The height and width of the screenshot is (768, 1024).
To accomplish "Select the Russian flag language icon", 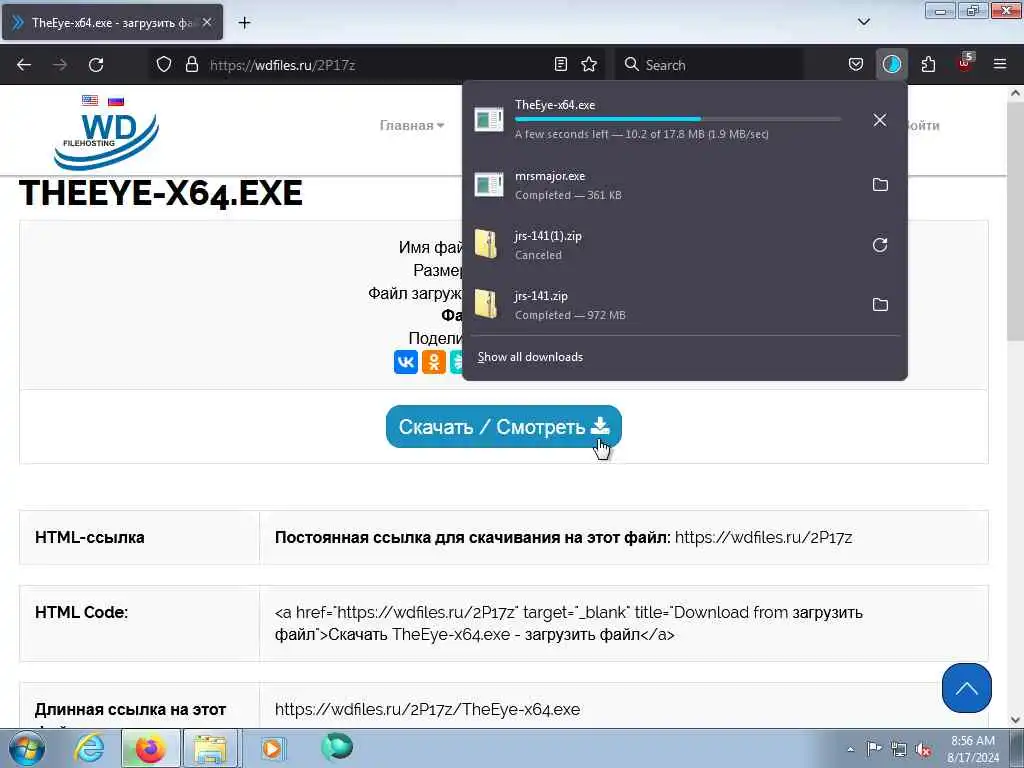I will (116, 101).
